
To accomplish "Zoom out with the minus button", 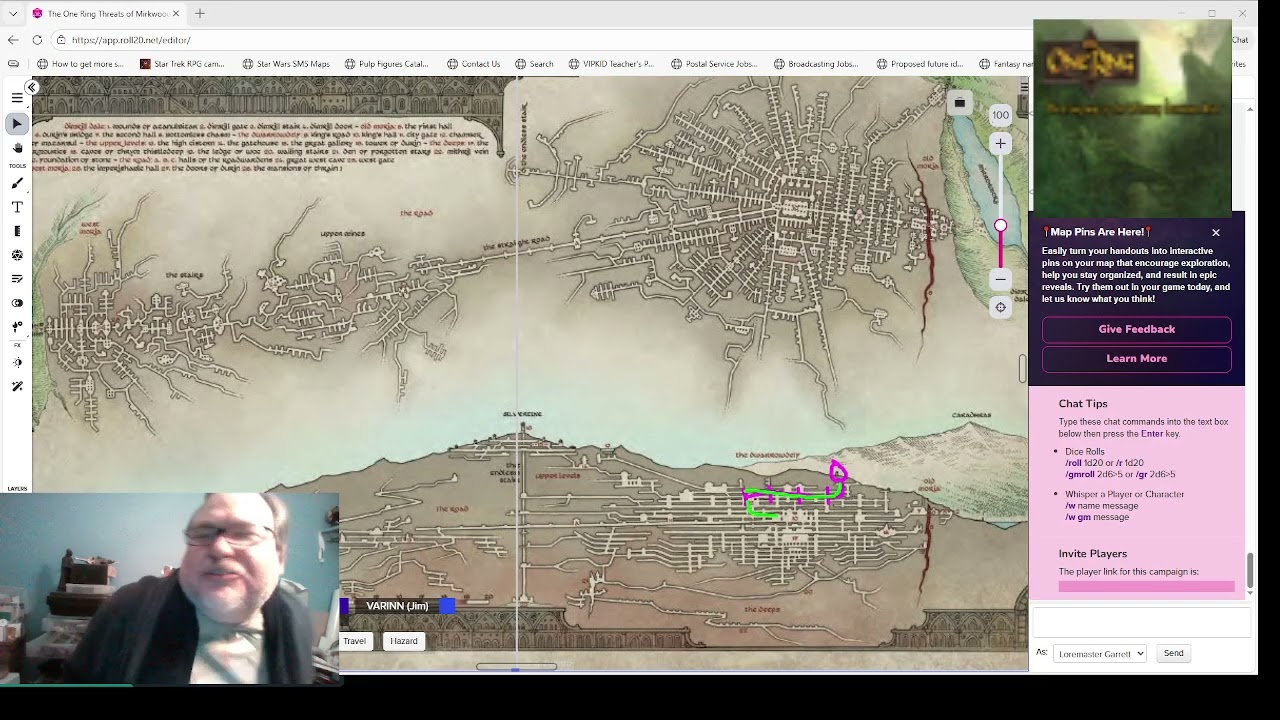I will (x=1000, y=280).
